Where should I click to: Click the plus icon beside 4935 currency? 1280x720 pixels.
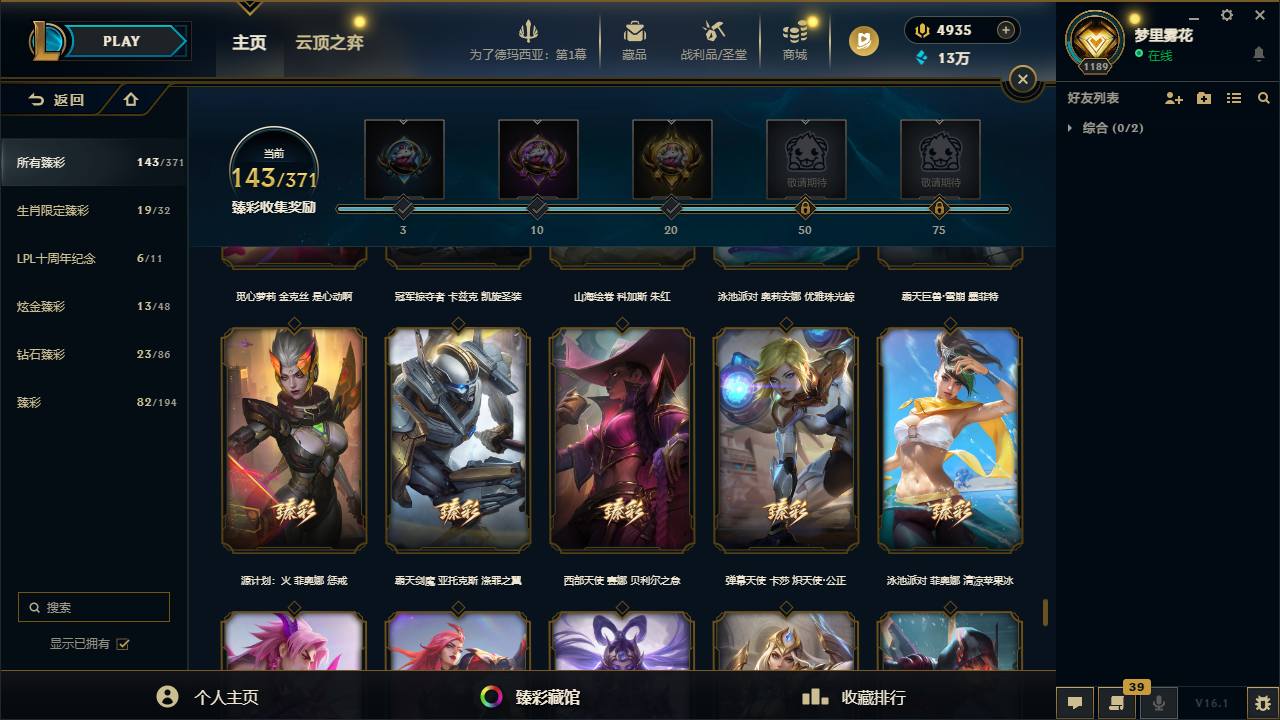[x=1006, y=30]
